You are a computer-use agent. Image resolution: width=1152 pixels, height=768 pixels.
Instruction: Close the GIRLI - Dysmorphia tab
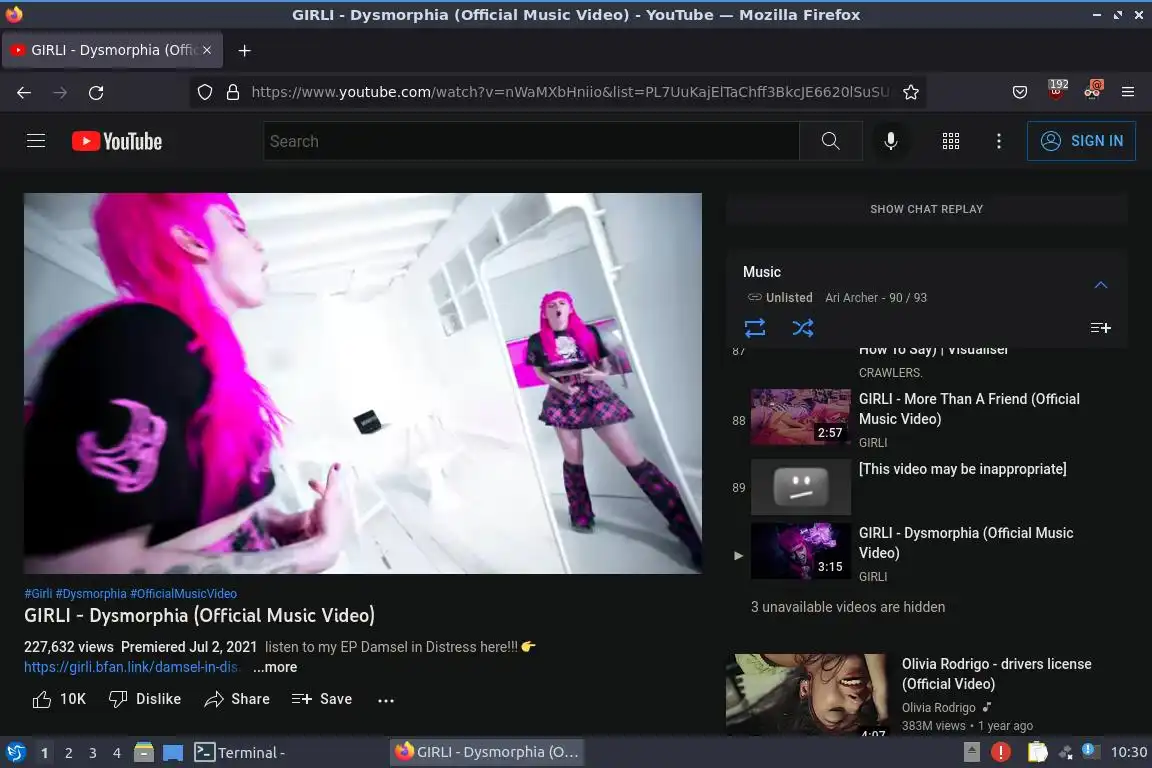click(207, 50)
